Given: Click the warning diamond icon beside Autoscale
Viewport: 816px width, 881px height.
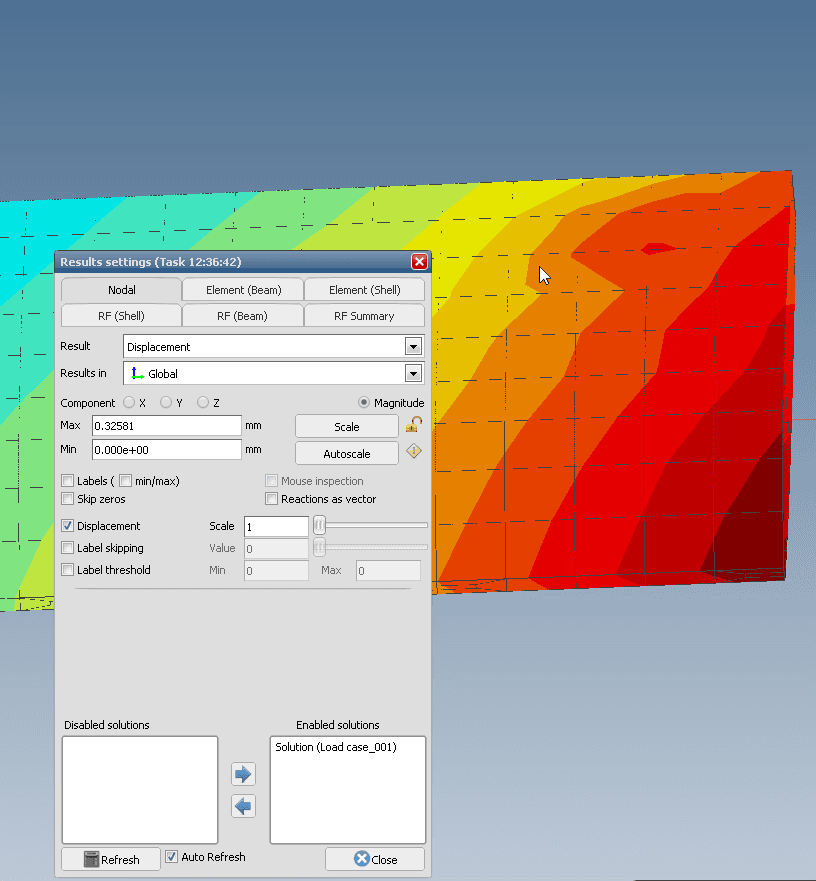Looking at the screenshot, I should (413, 452).
